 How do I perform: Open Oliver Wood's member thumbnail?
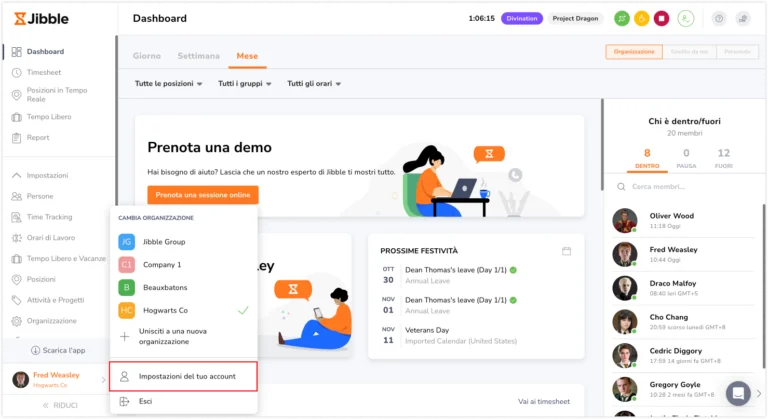[625, 221]
